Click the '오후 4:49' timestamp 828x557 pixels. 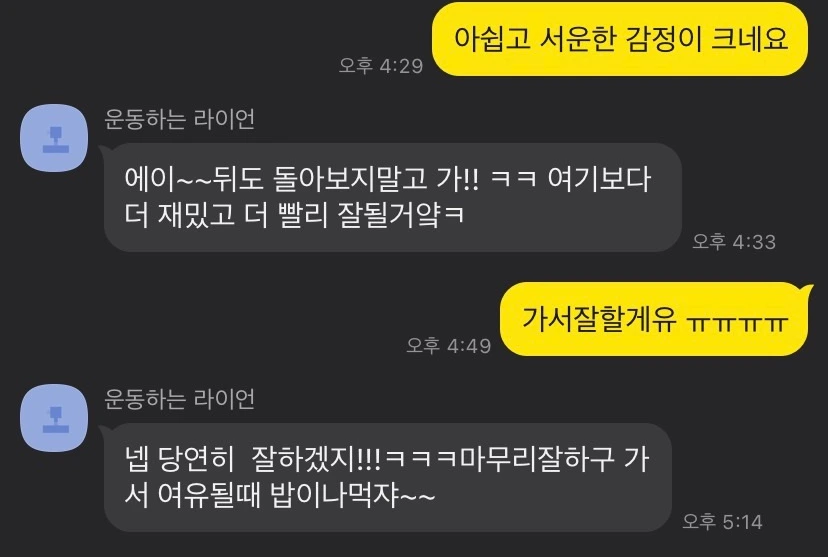[x=448, y=345]
